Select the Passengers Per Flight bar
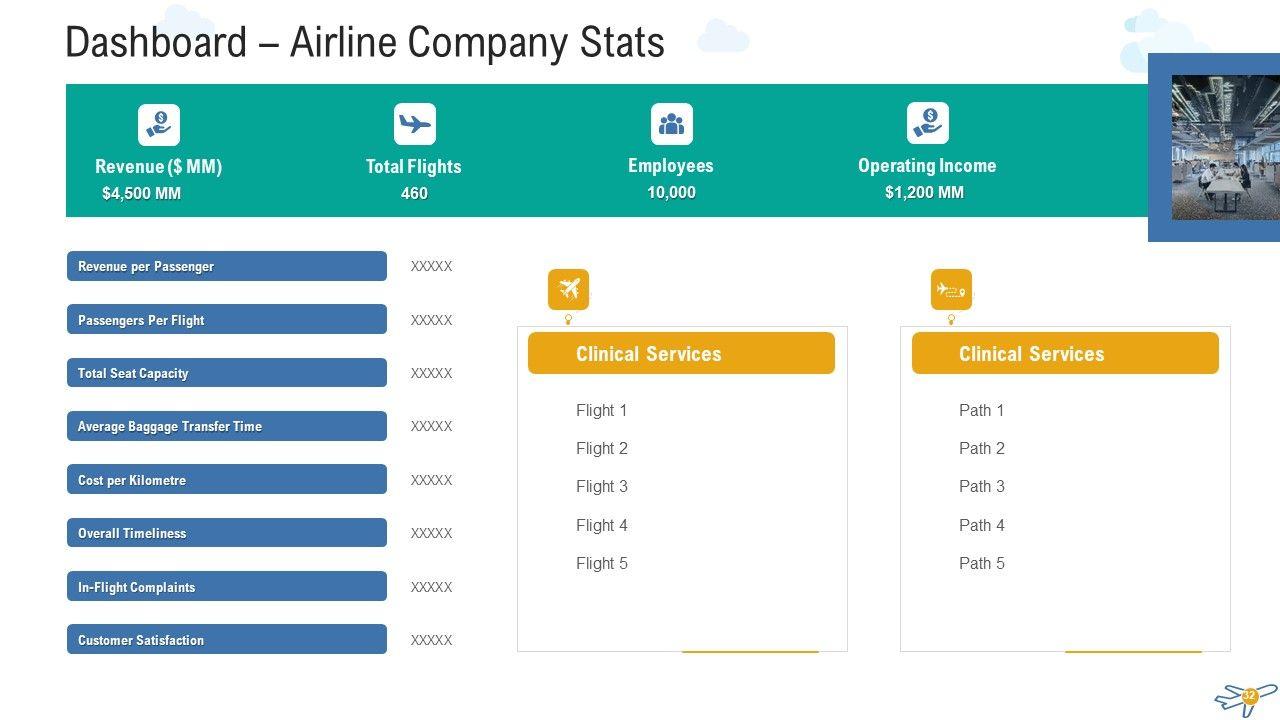Viewport: 1280px width, 720px height. [x=227, y=320]
